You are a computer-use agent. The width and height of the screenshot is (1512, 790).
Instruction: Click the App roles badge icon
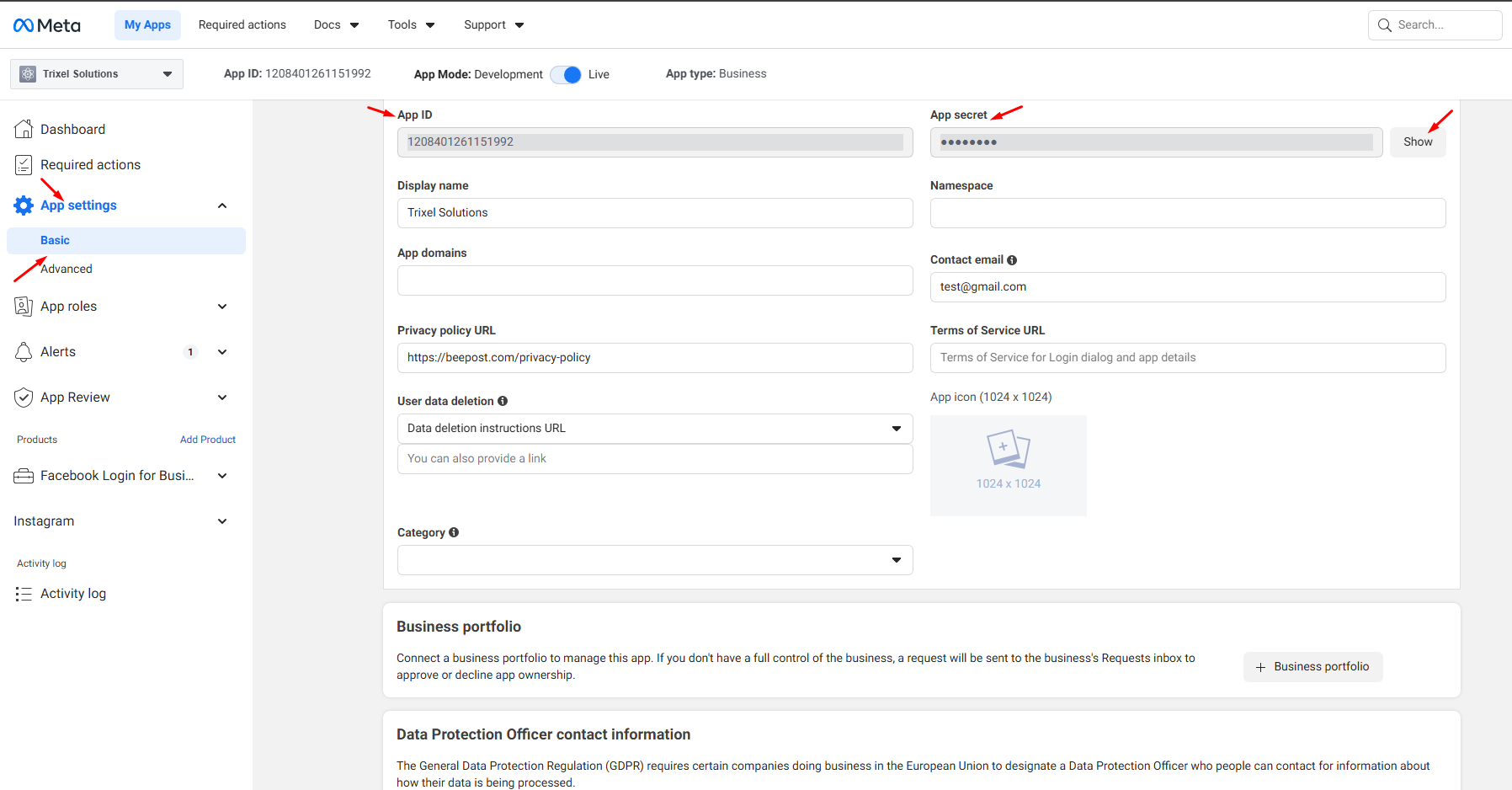[24, 307]
